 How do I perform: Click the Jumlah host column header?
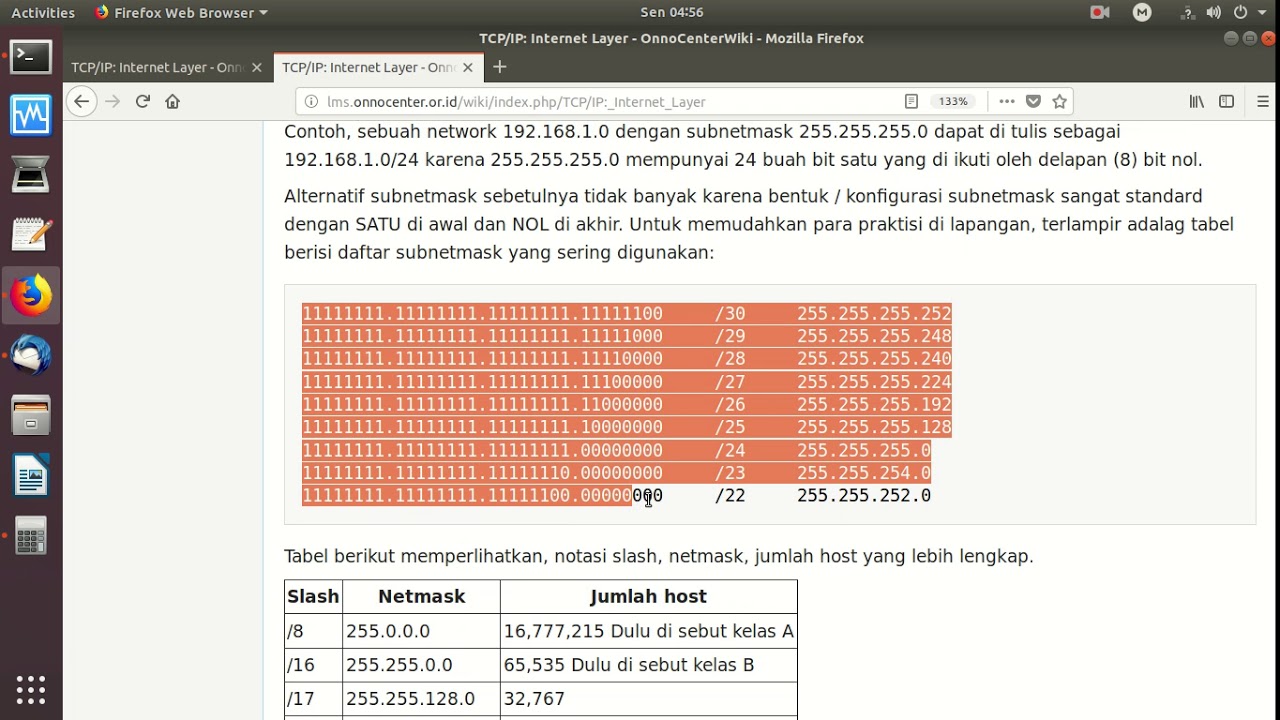(648, 596)
